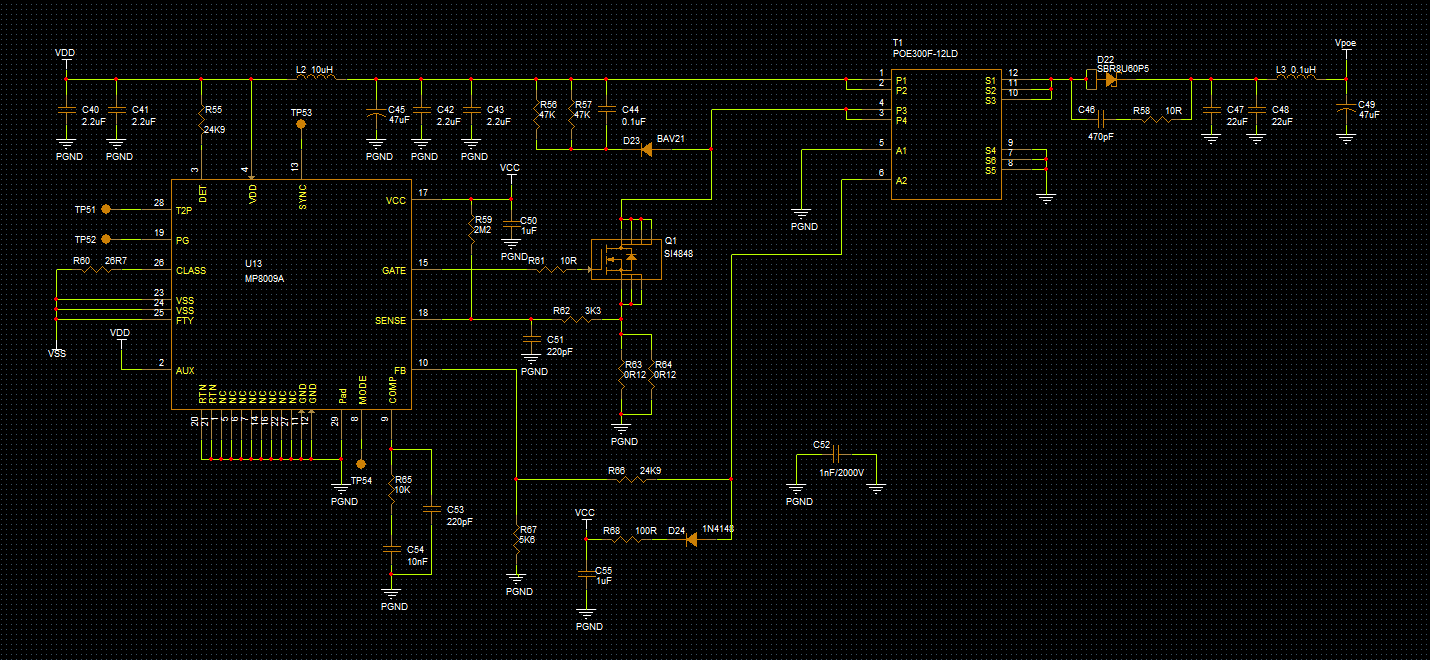Select the R62 3K3 resistor symbol
The height and width of the screenshot is (660, 1430).
(577, 320)
